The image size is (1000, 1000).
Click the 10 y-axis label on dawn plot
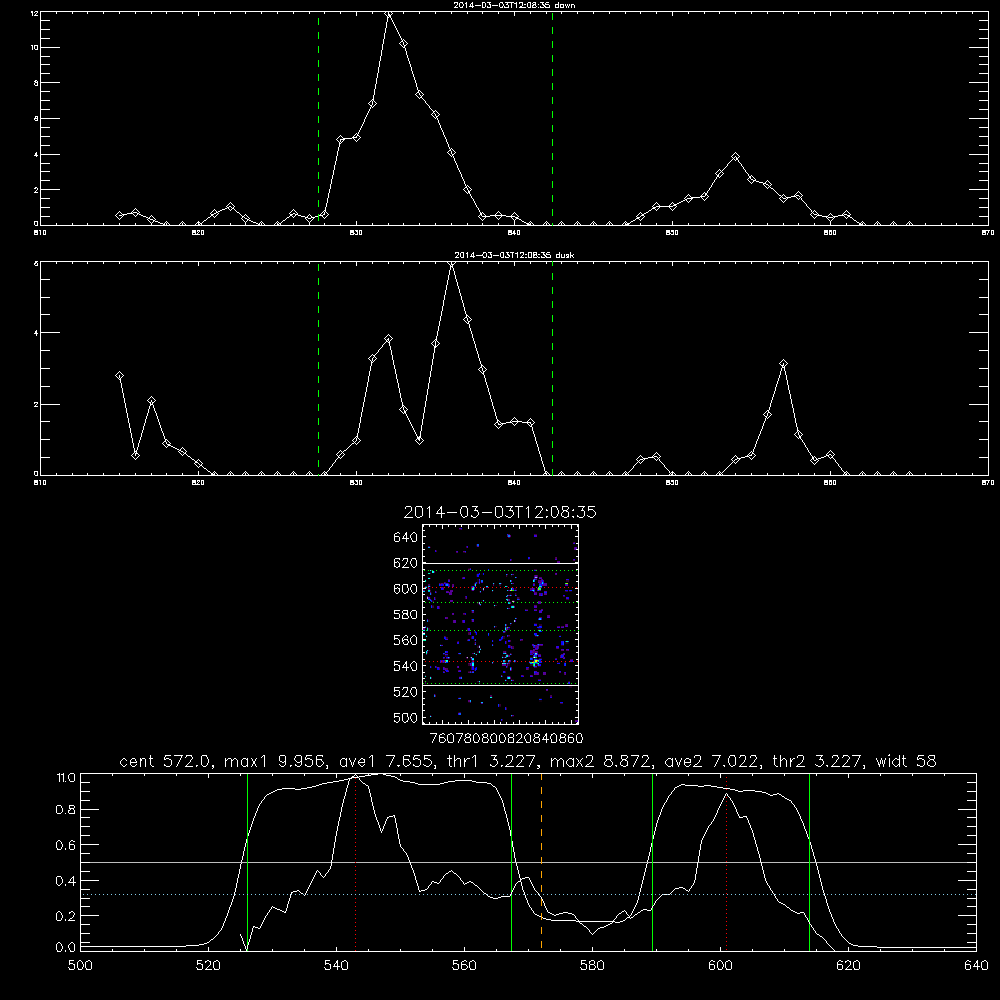(34, 48)
